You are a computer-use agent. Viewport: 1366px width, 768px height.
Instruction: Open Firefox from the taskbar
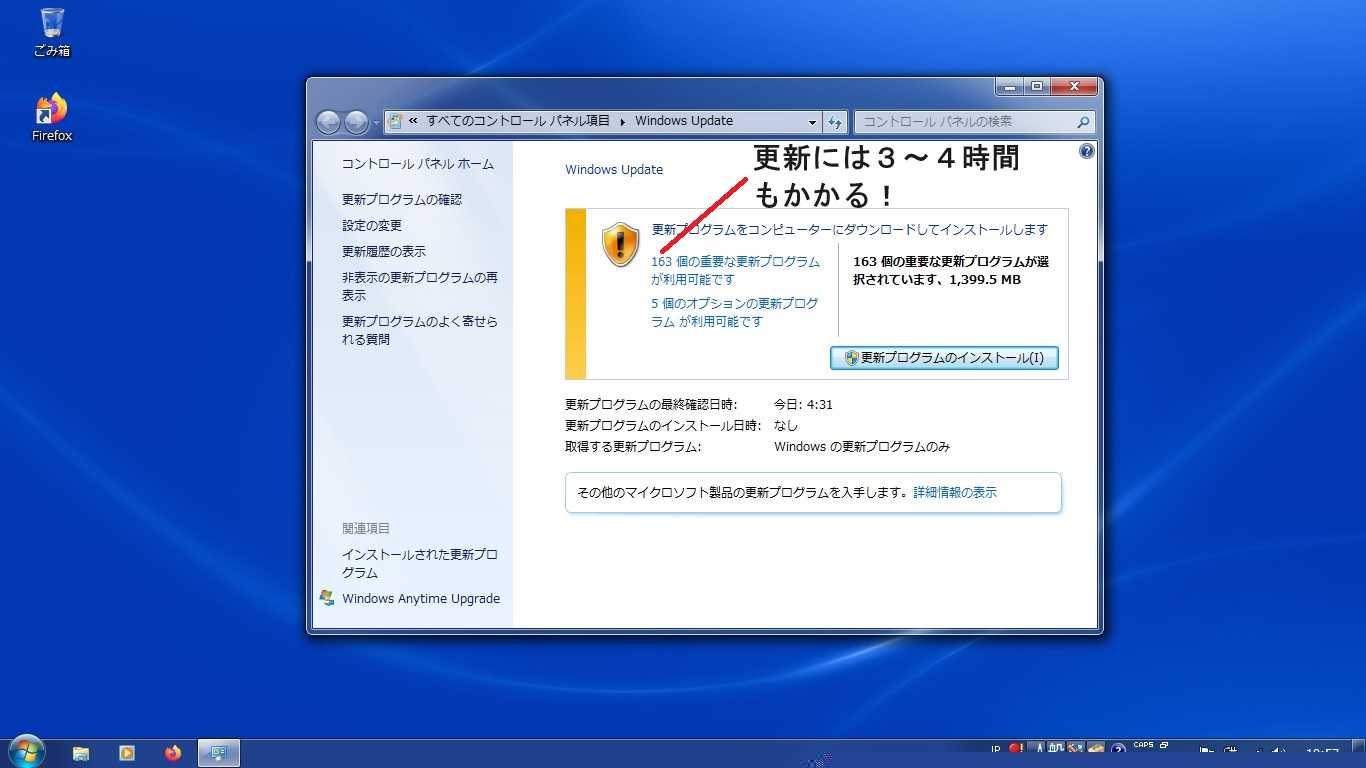pos(173,753)
